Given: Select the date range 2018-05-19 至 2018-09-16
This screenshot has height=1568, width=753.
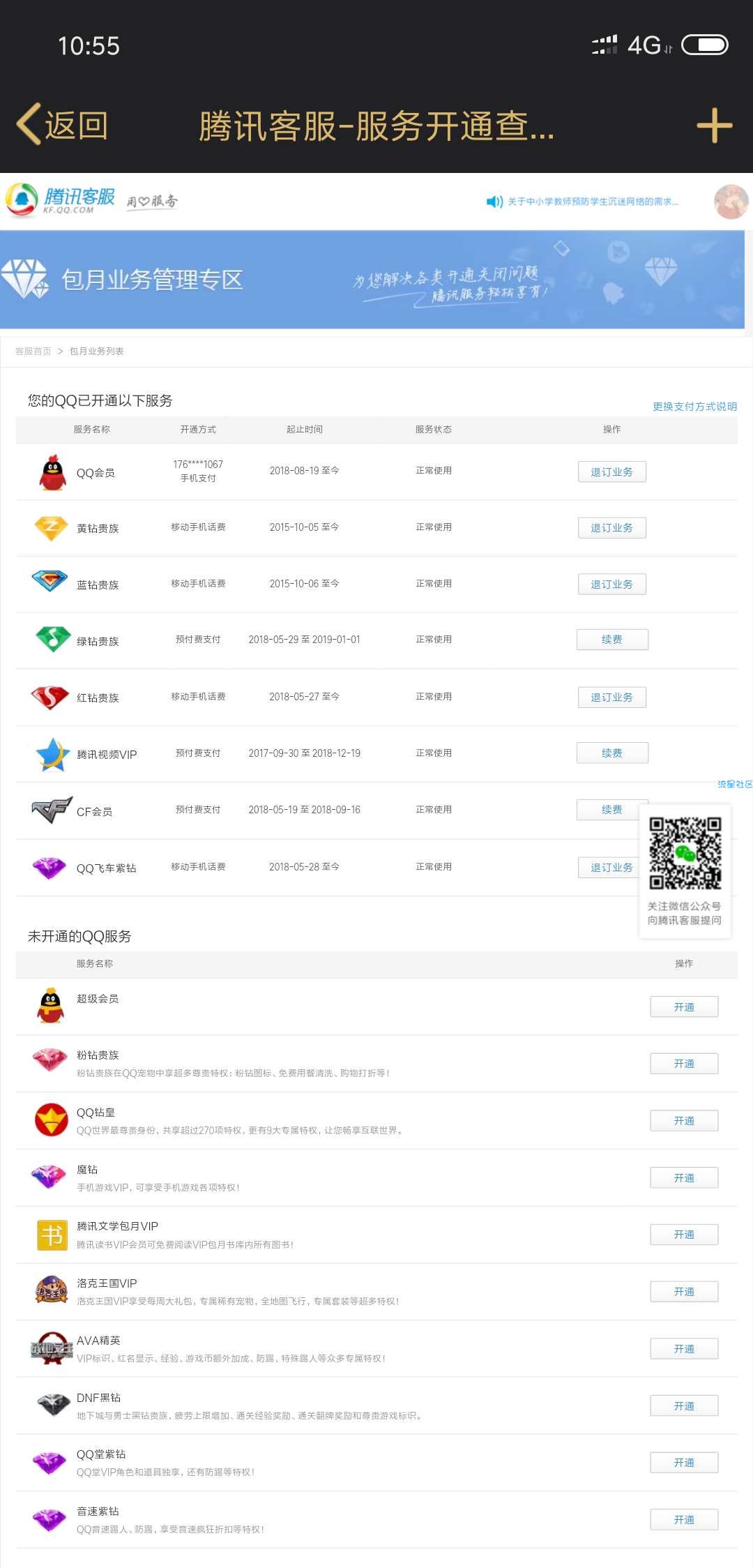Looking at the screenshot, I should click(x=305, y=810).
